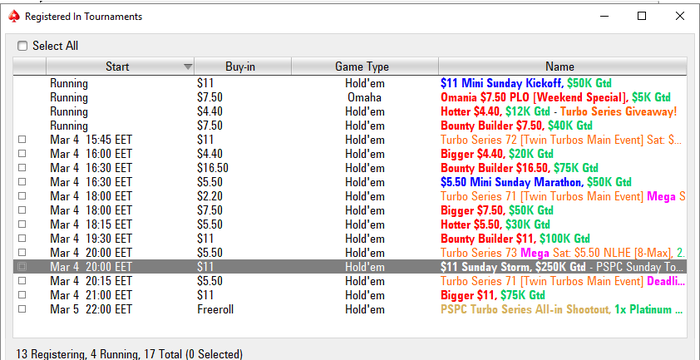Screen dimensions: 700x360
Task: Select Hotter $5.50 $30K Gtd name
Action: (x=495, y=224)
